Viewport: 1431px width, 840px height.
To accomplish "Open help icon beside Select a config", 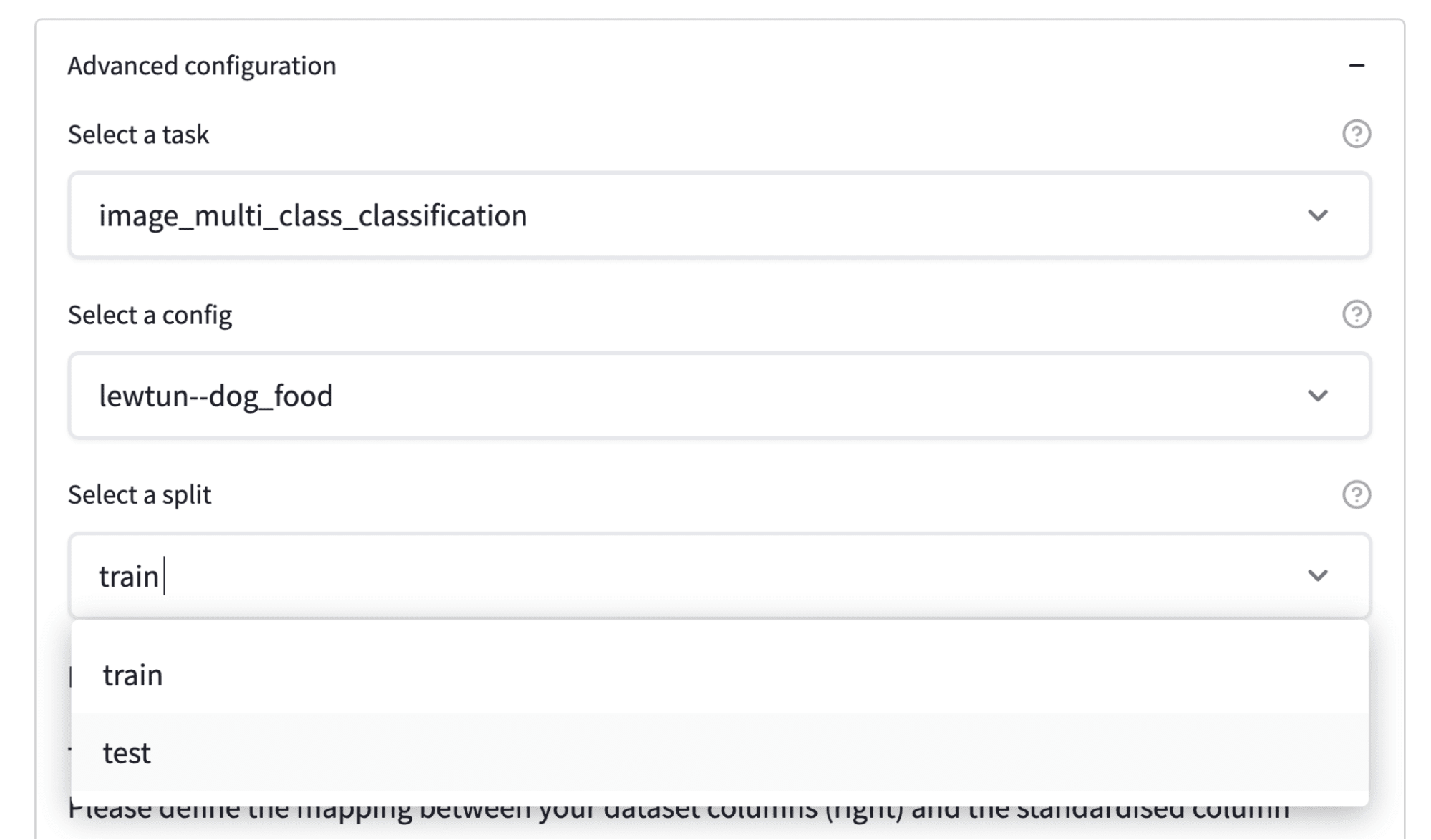I will click(x=1356, y=314).
